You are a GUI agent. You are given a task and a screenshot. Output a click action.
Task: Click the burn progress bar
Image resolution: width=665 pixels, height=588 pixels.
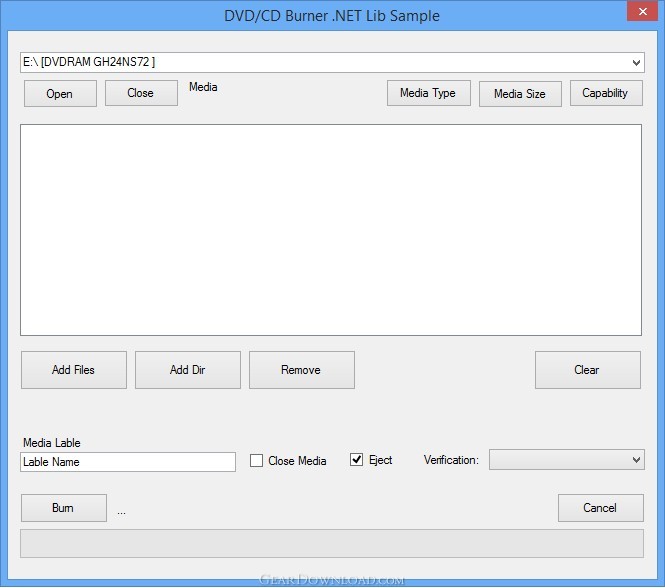[332, 543]
